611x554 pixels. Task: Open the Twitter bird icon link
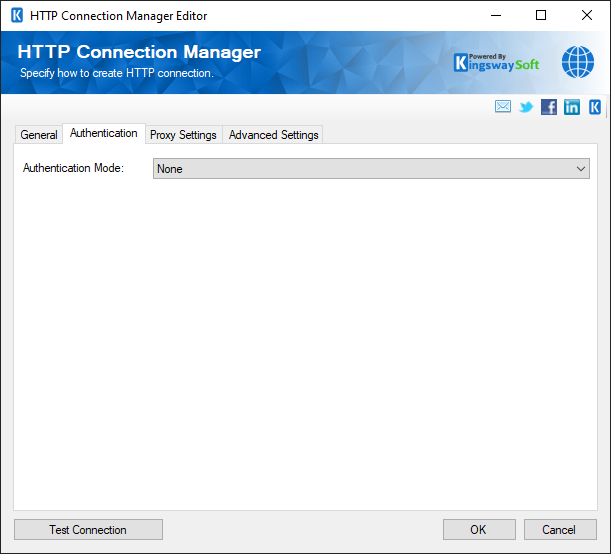pyautogui.click(x=526, y=107)
